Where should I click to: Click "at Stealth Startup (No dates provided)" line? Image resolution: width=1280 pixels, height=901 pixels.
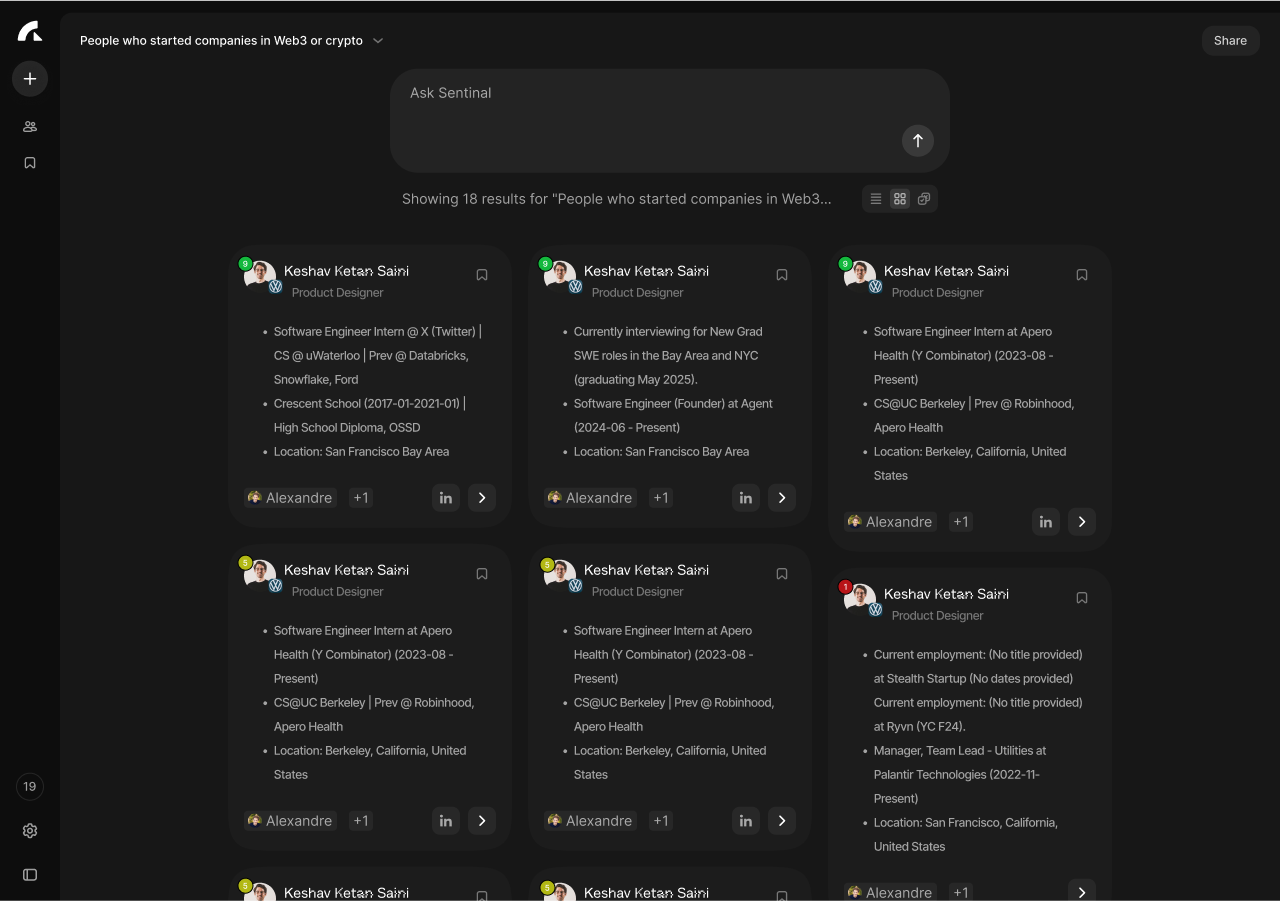tap(973, 679)
